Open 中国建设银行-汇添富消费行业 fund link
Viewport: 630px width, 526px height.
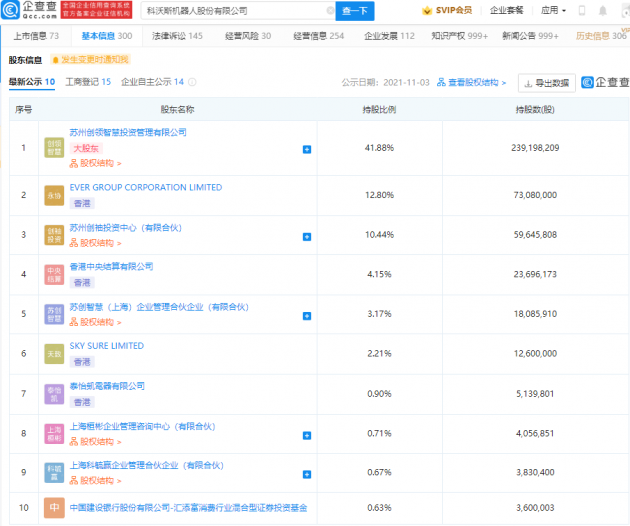point(188,508)
